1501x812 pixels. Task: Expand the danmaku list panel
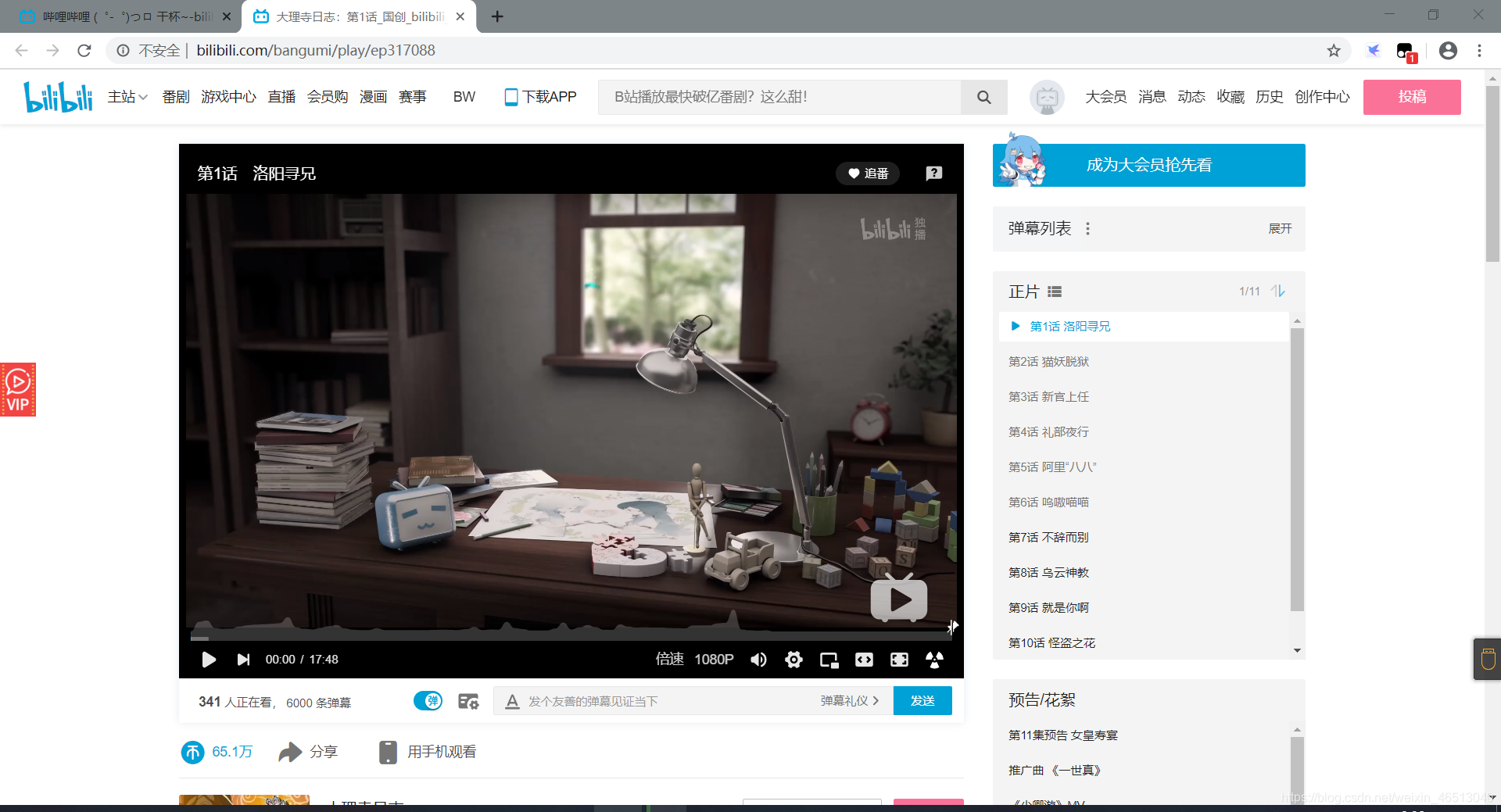pos(1280,228)
